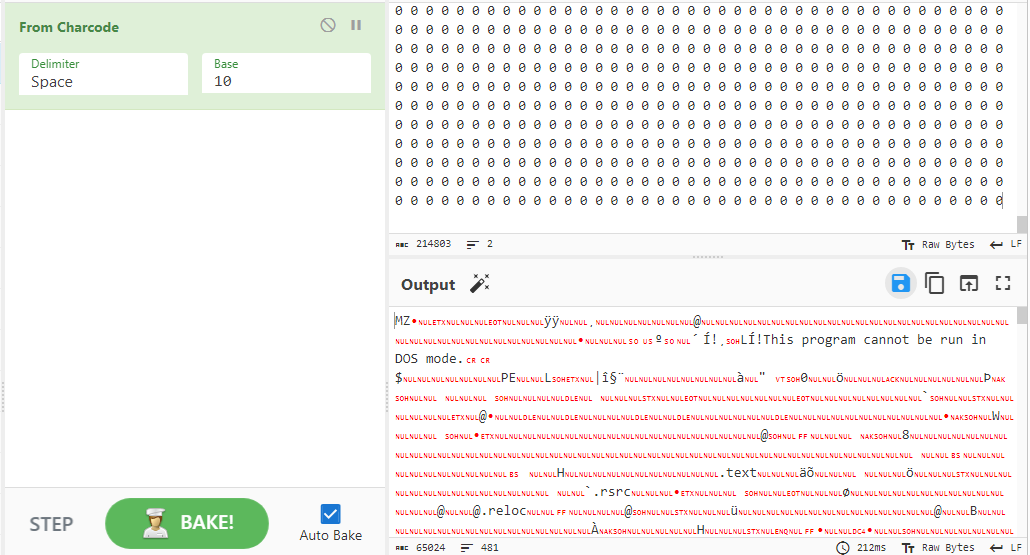Replace input with output icon

[x=969, y=284]
